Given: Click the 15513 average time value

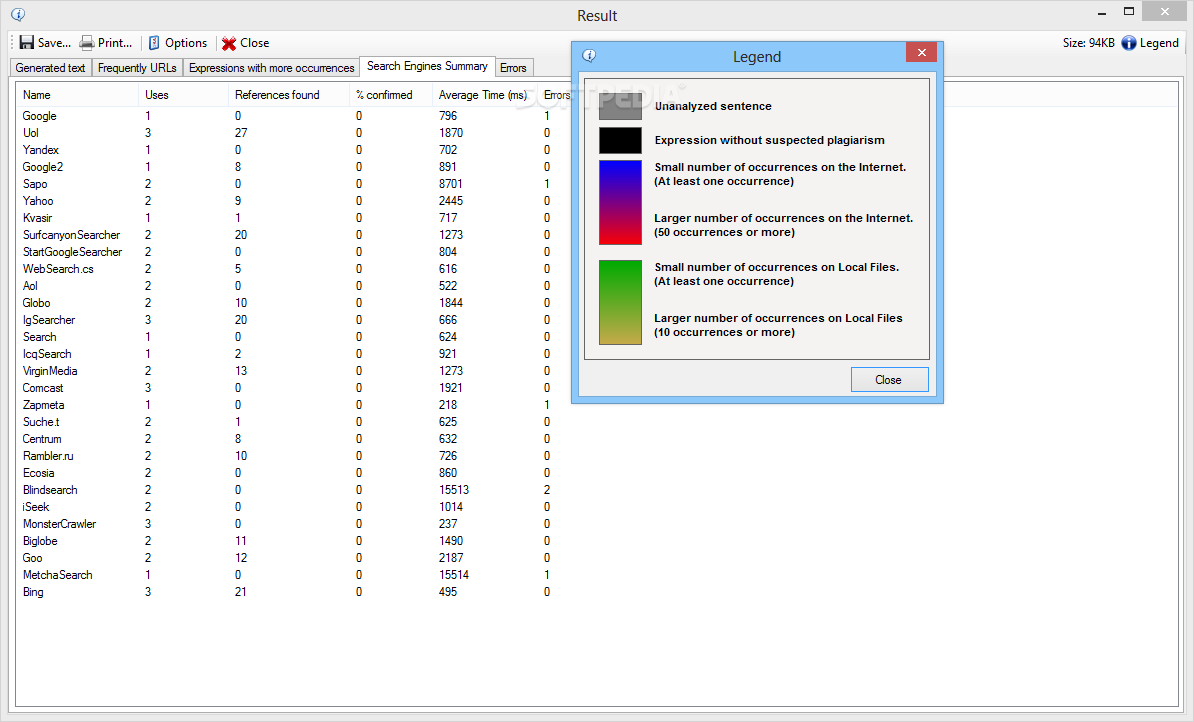Looking at the screenshot, I should [454, 490].
